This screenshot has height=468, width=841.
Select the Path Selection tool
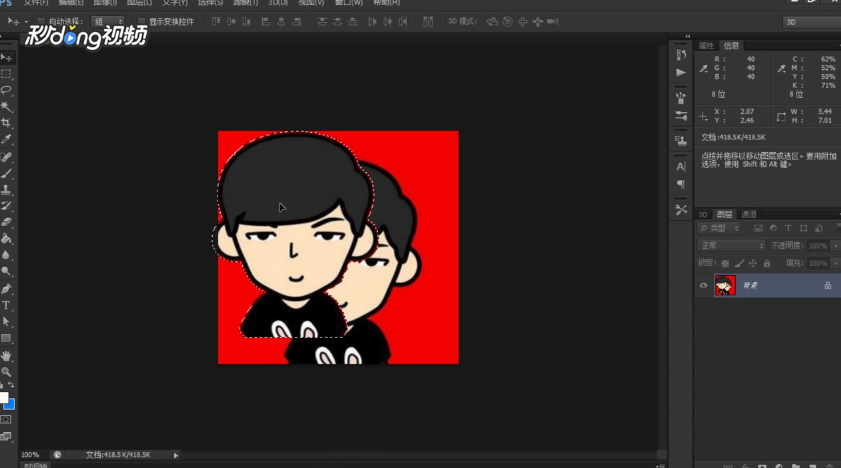[x=6, y=322]
